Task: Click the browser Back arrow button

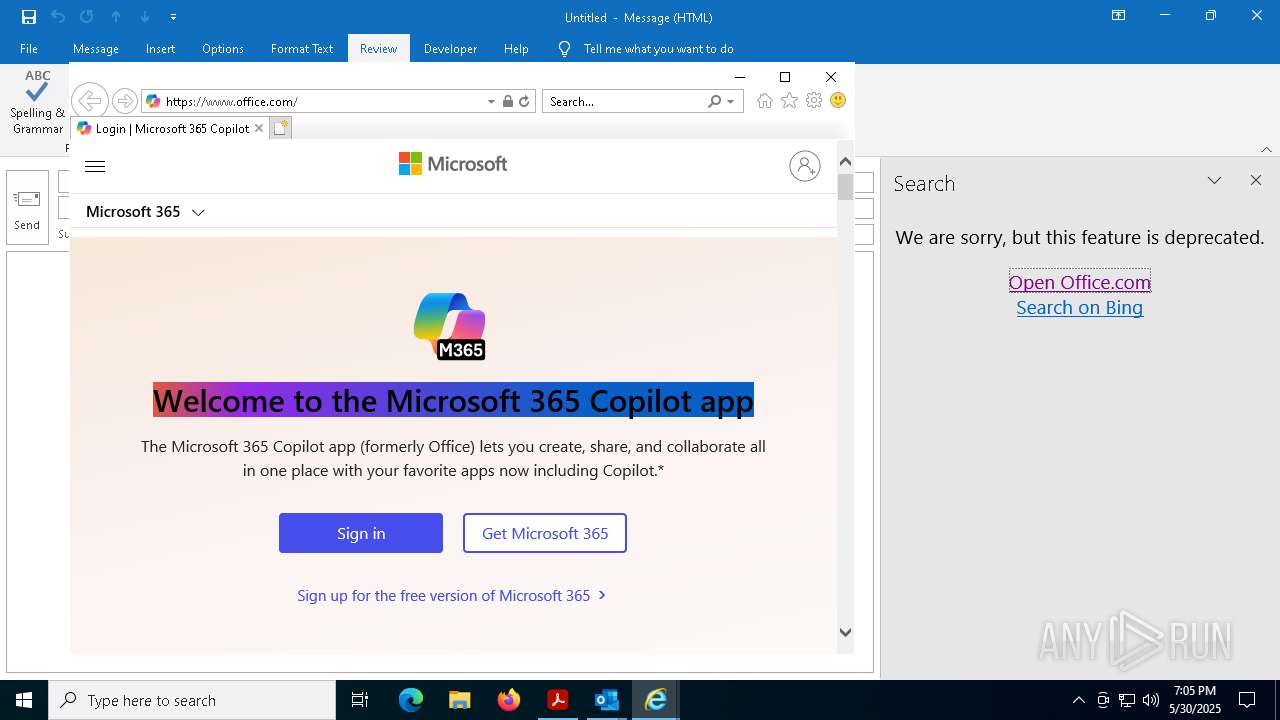Action: coord(89,101)
